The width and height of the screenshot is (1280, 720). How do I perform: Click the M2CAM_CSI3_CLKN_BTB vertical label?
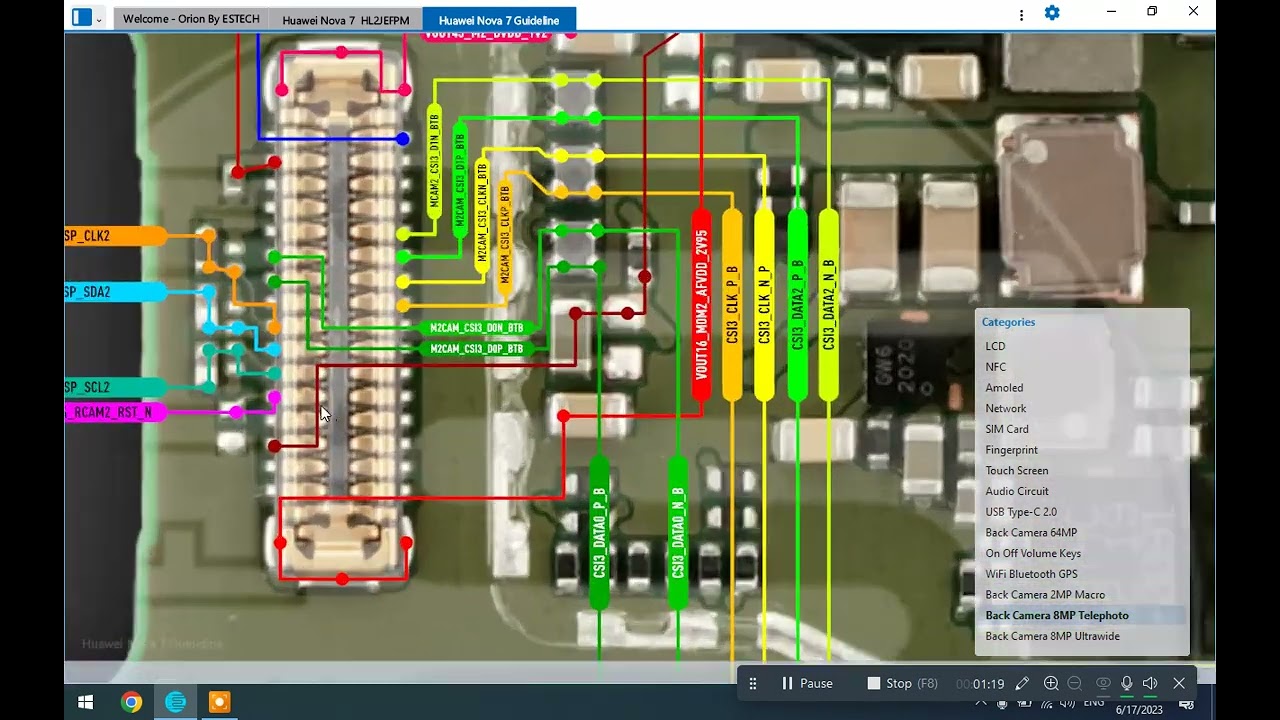tap(482, 217)
